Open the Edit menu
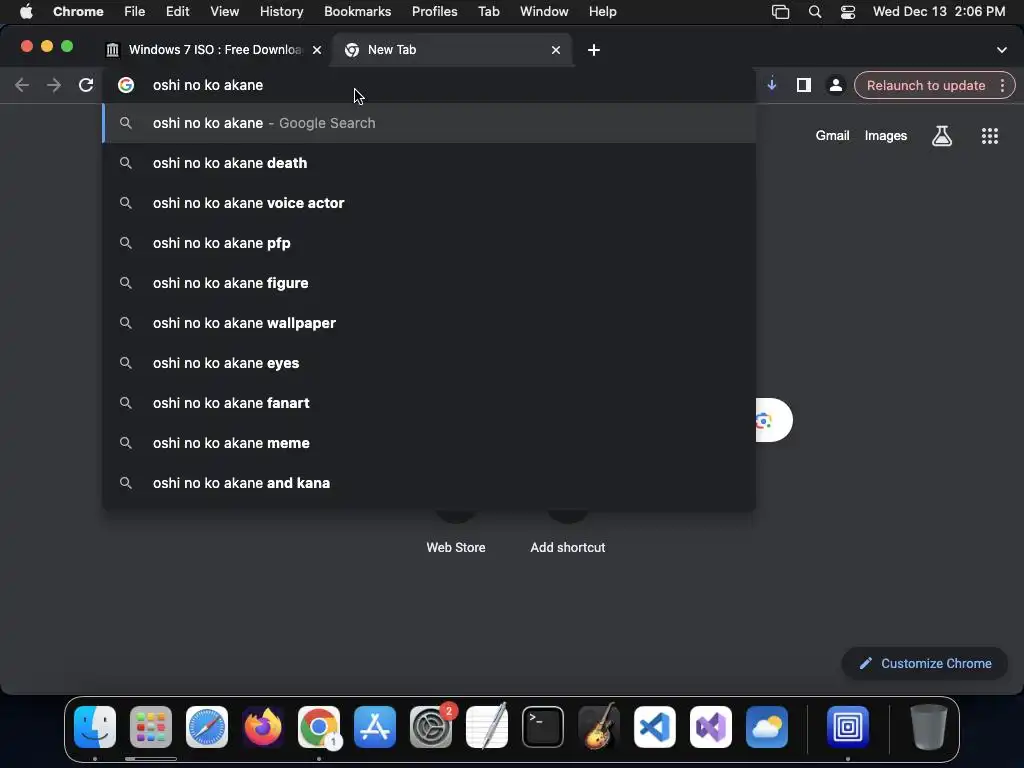 tap(178, 12)
